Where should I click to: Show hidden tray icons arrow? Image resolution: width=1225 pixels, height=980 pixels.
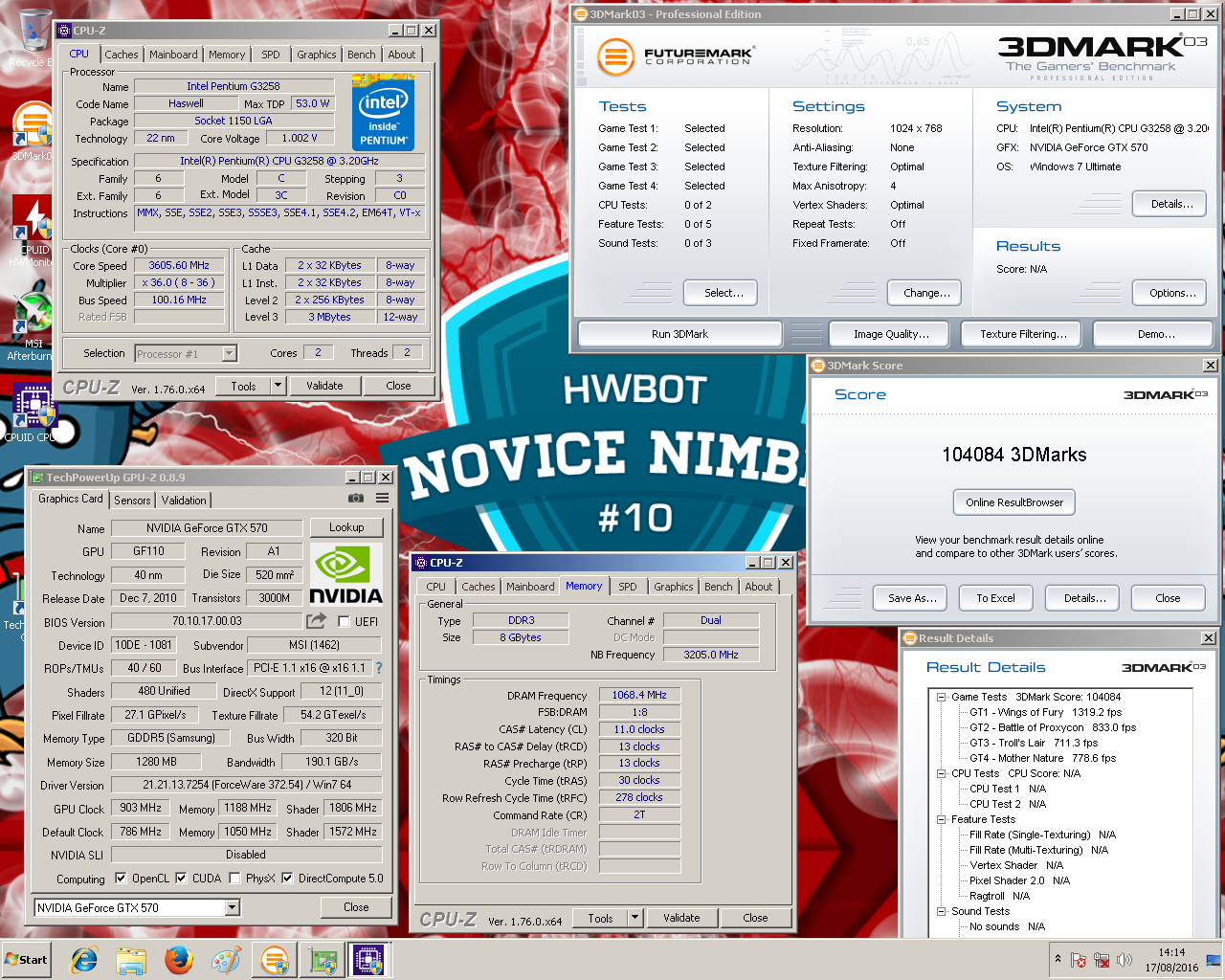coord(1058,959)
